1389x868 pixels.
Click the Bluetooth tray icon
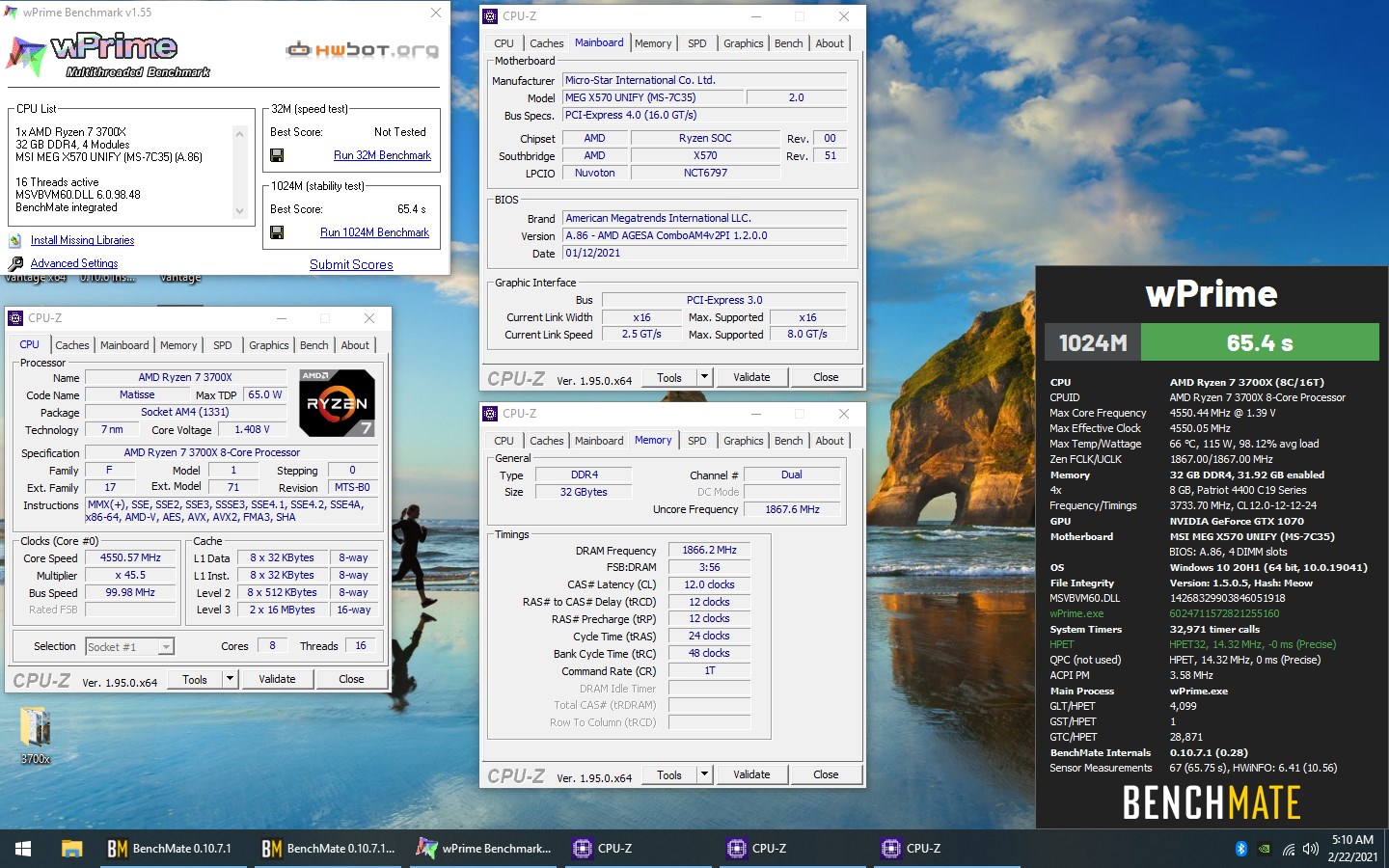[1241, 849]
